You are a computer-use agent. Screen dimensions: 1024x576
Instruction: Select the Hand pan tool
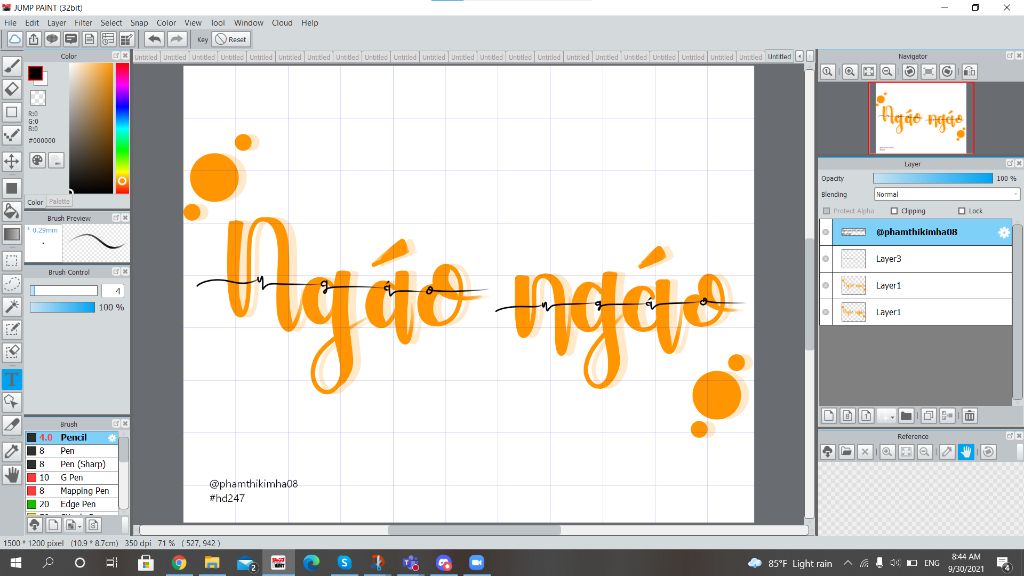pos(12,475)
